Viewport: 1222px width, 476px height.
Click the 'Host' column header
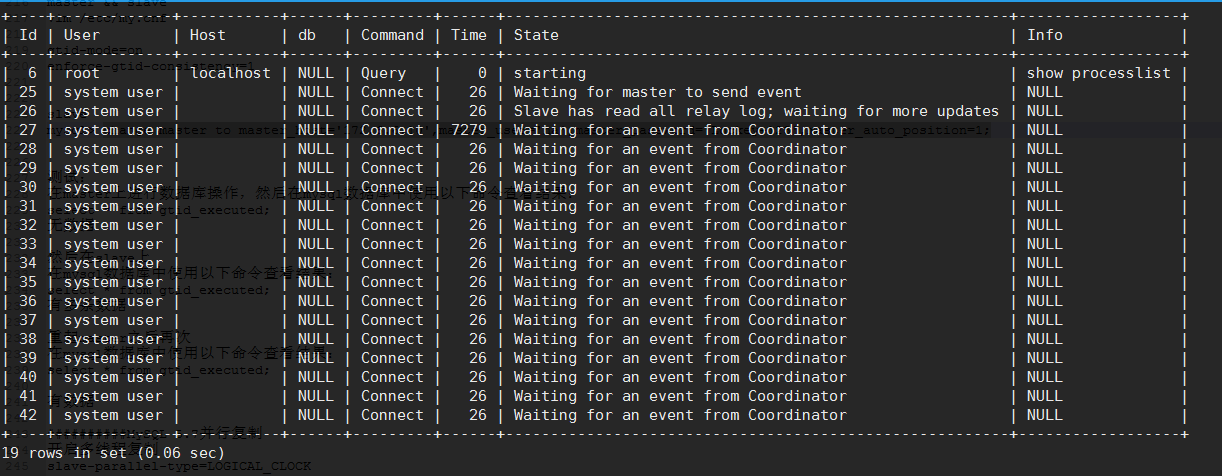(x=208, y=35)
